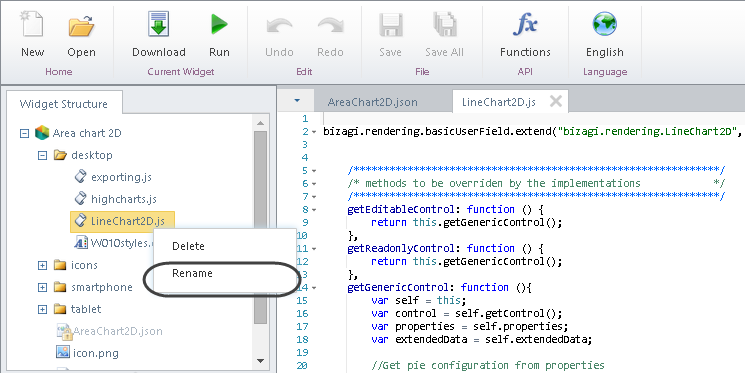Screen dimensions: 745x373
Task: Click the Save All icon
Action: click(445, 25)
